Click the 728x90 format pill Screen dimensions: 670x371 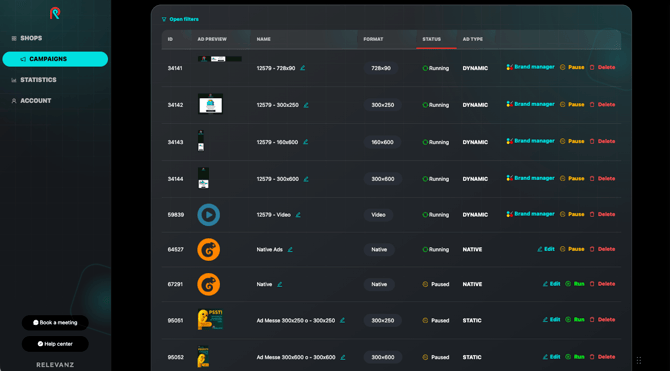click(381, 68)
